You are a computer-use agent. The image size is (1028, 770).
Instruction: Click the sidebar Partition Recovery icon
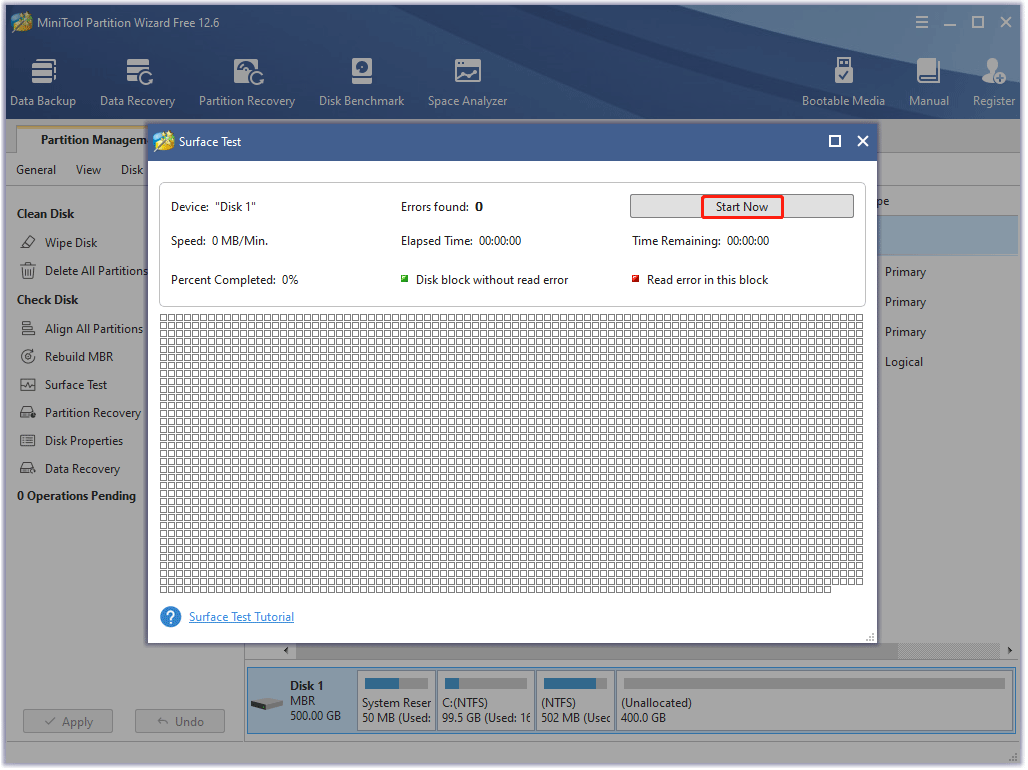pos(28,413)
